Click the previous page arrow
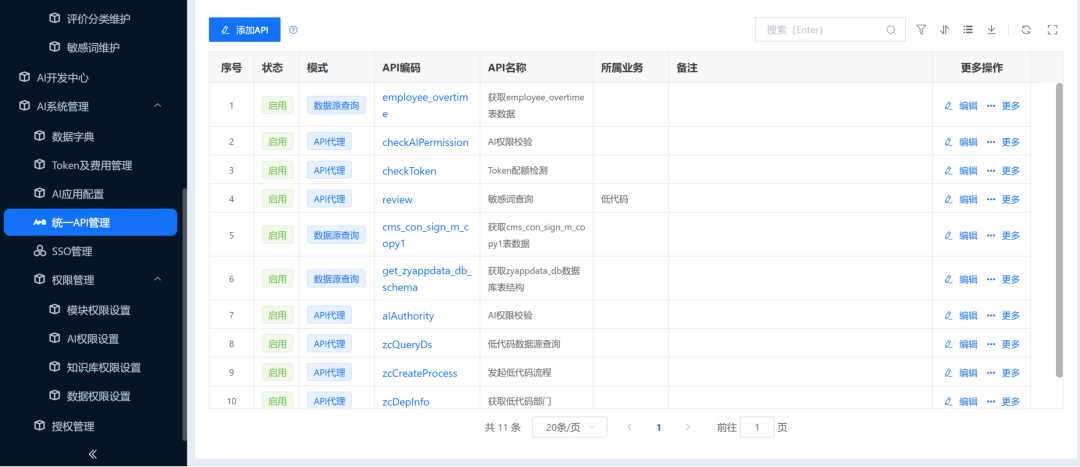 coord(630,427)
